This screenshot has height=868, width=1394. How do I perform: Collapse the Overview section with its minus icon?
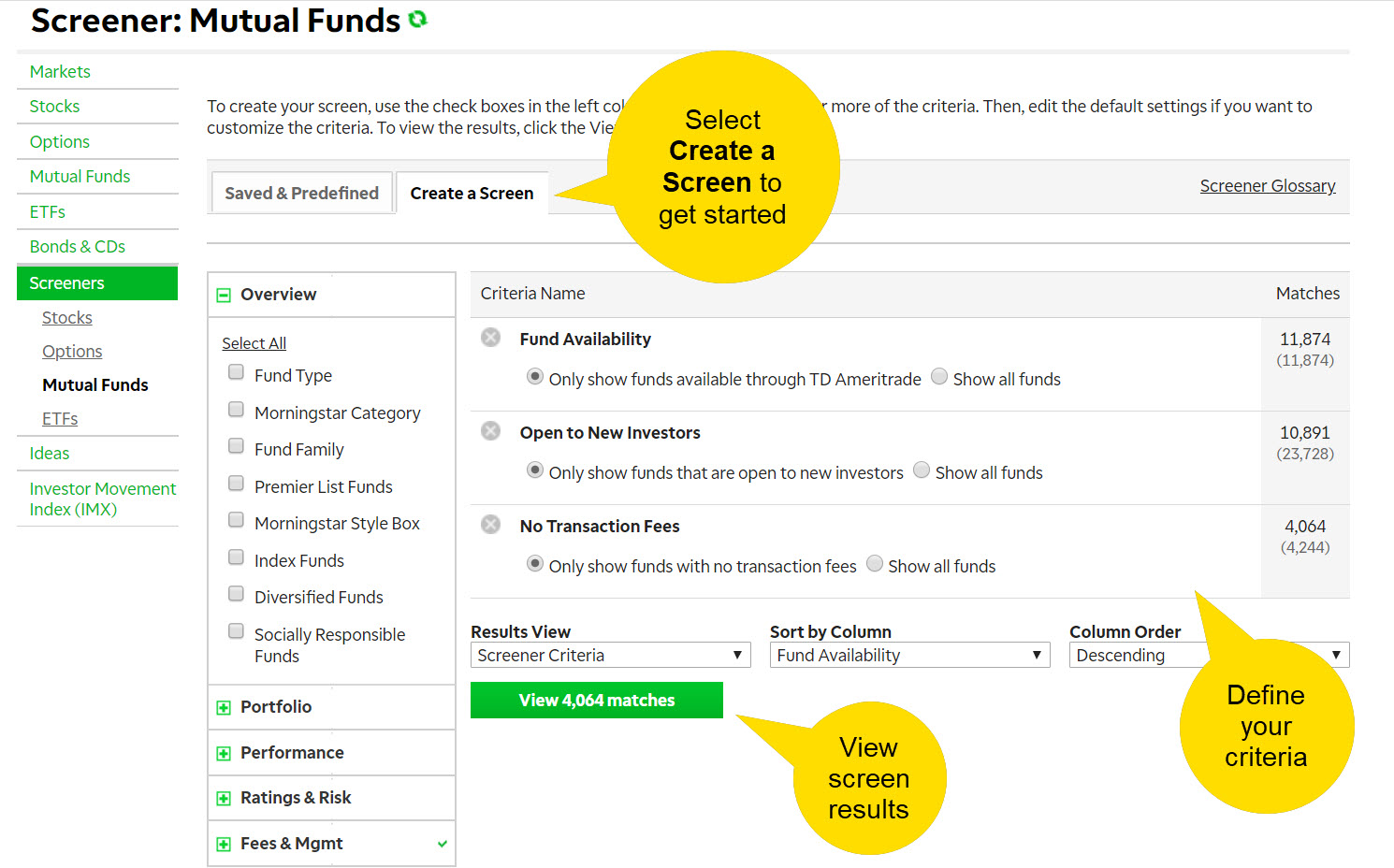tap(224, 294)
